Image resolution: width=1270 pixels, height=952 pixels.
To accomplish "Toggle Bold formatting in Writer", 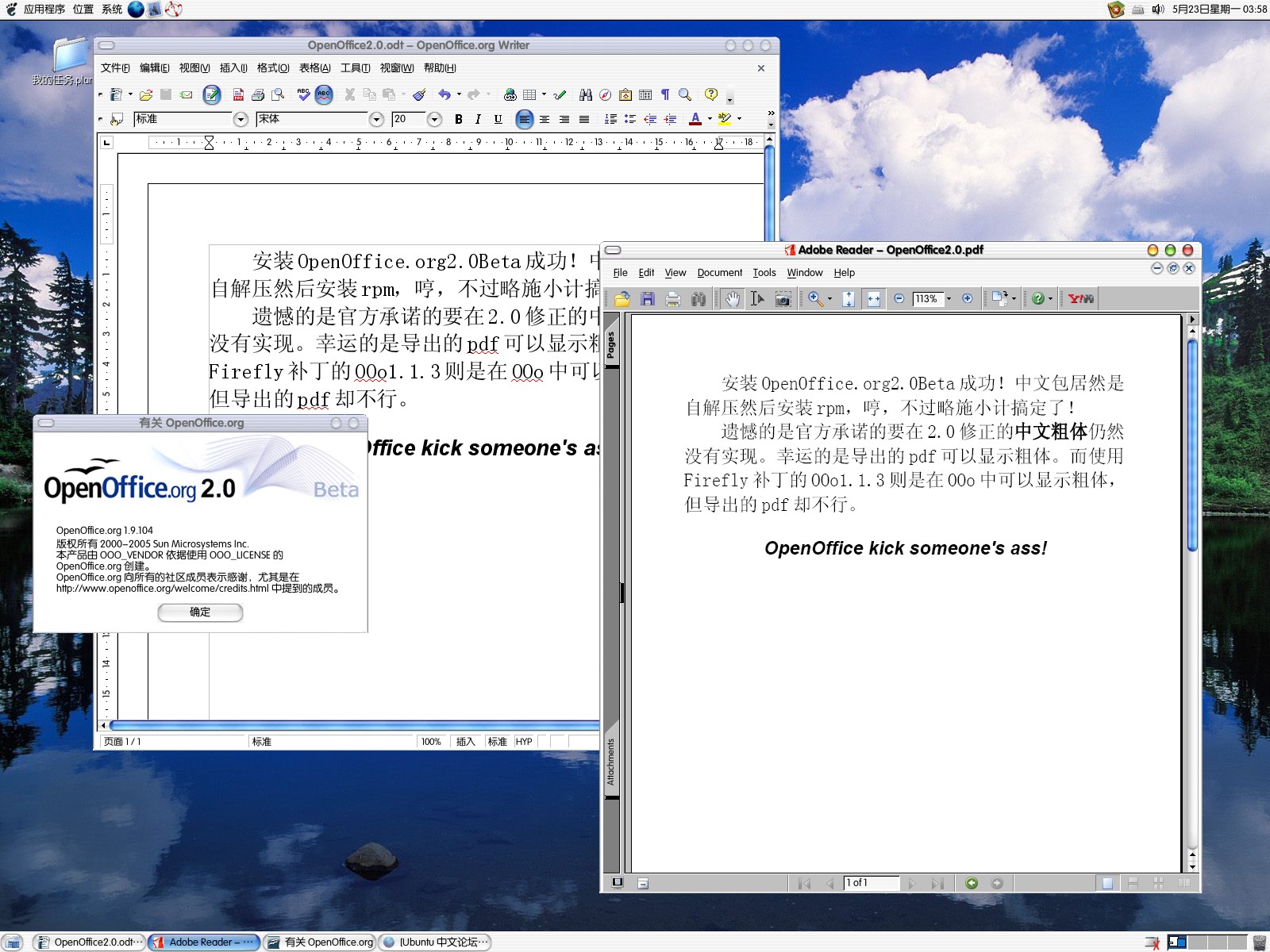I will point(459,119).
